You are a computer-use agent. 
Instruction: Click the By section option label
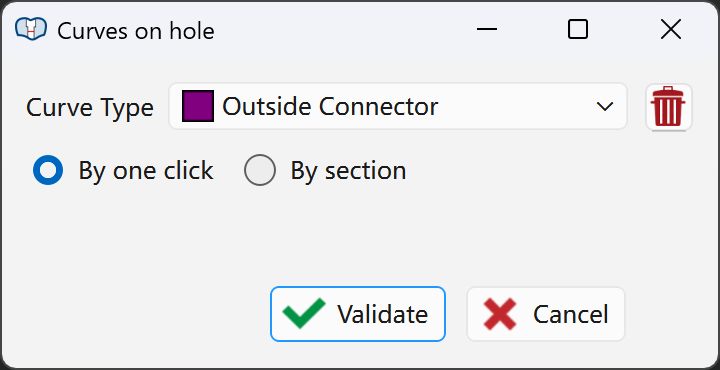[x=348, y=171]
